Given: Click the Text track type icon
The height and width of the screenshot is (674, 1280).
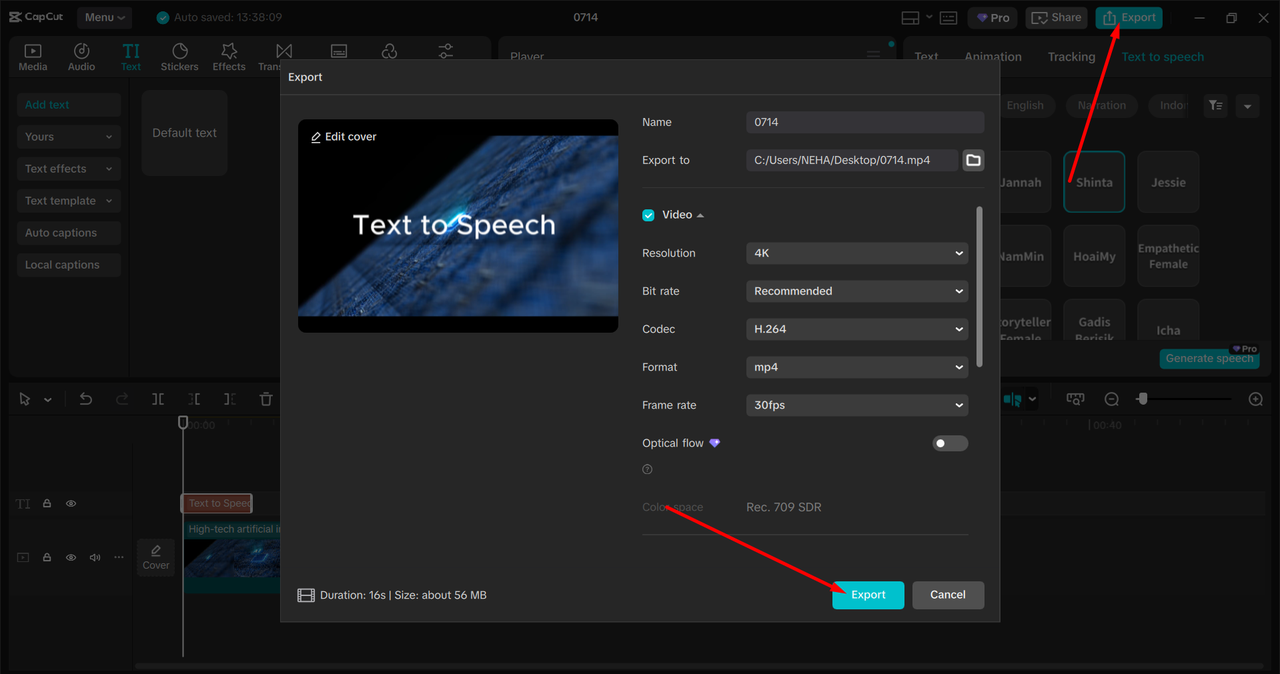Looking at the screenshot, I should (x=23, y=504).
